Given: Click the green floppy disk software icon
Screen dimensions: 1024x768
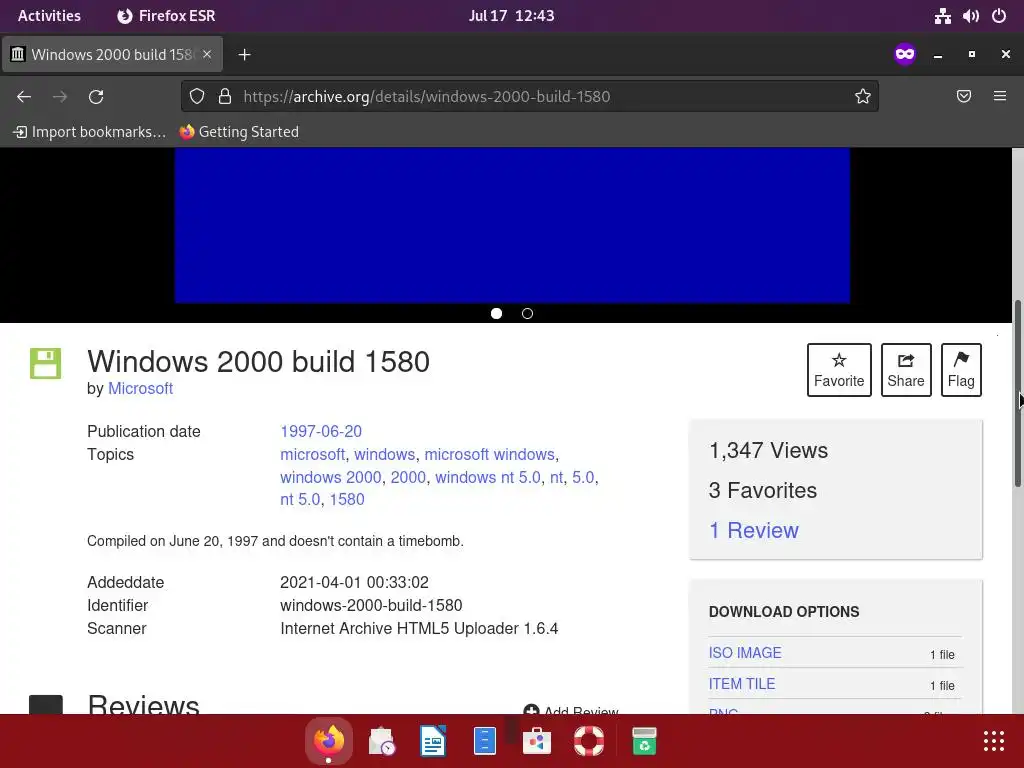Looking at the screenshot, I should tap(45, 364).
